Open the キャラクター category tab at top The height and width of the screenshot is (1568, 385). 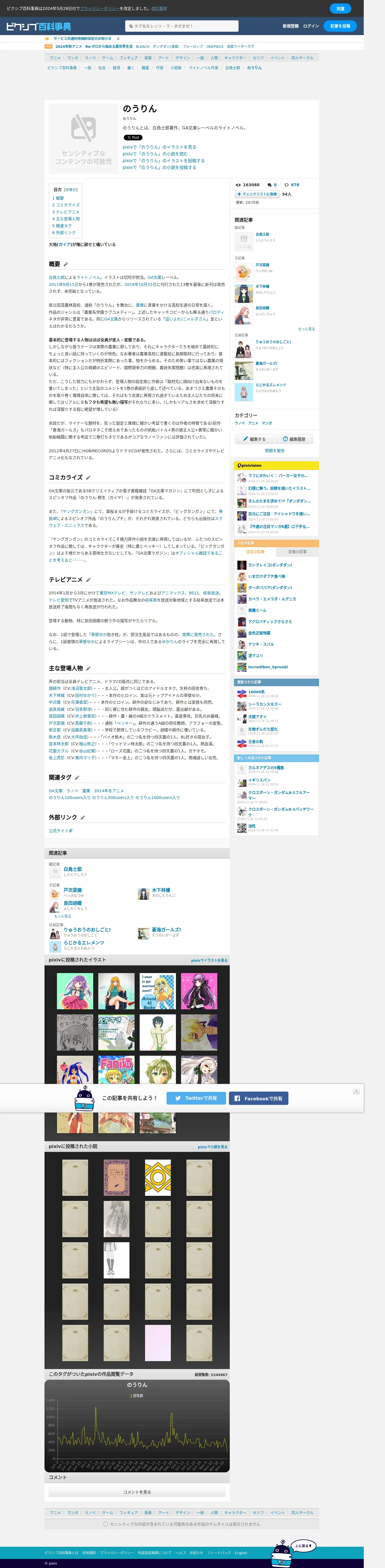[x=235, y=58]
